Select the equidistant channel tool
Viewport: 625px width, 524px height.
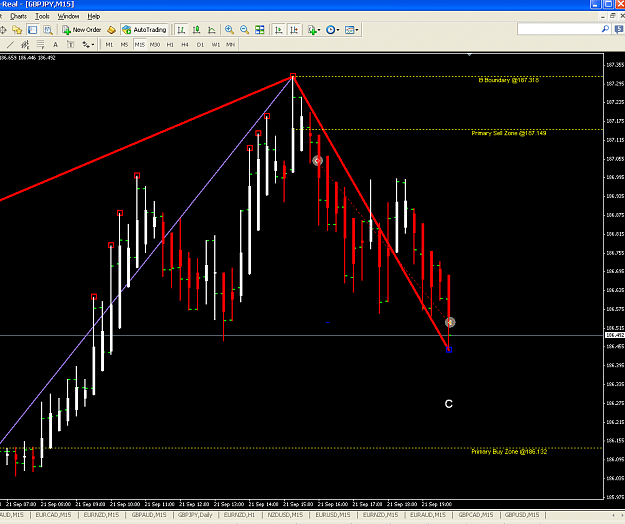click(25, 45)
